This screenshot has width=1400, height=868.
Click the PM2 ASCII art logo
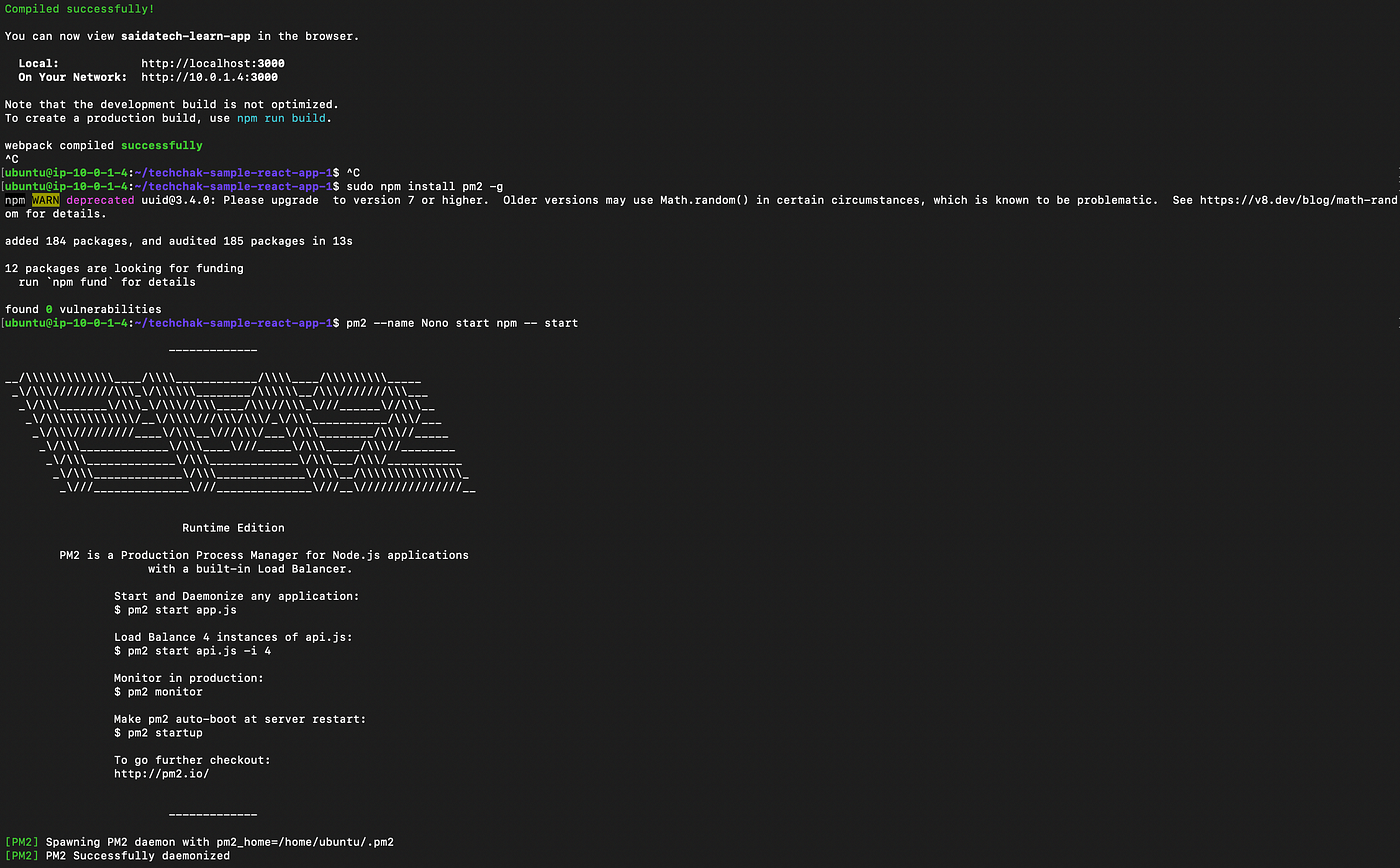point(240,434)
